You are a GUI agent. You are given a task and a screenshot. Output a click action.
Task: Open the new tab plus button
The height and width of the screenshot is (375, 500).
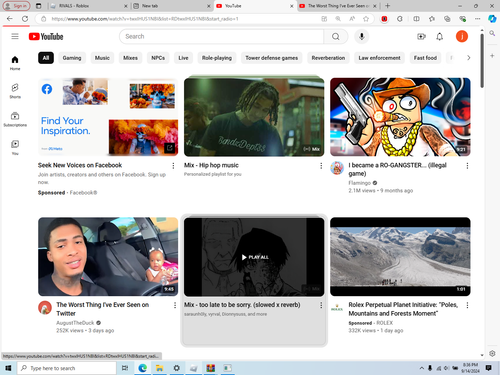[387, 6]
